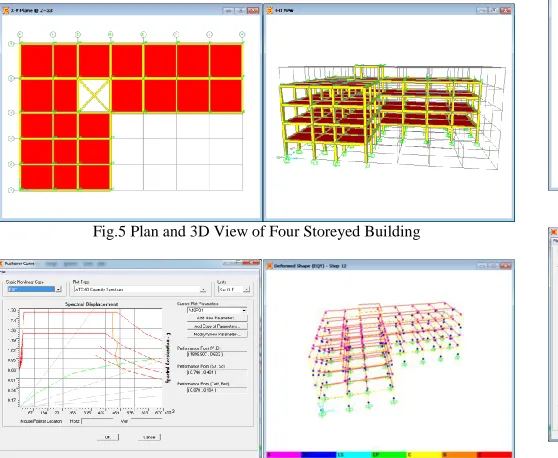Click the X-Y Plane window title icon

point(6,11)
